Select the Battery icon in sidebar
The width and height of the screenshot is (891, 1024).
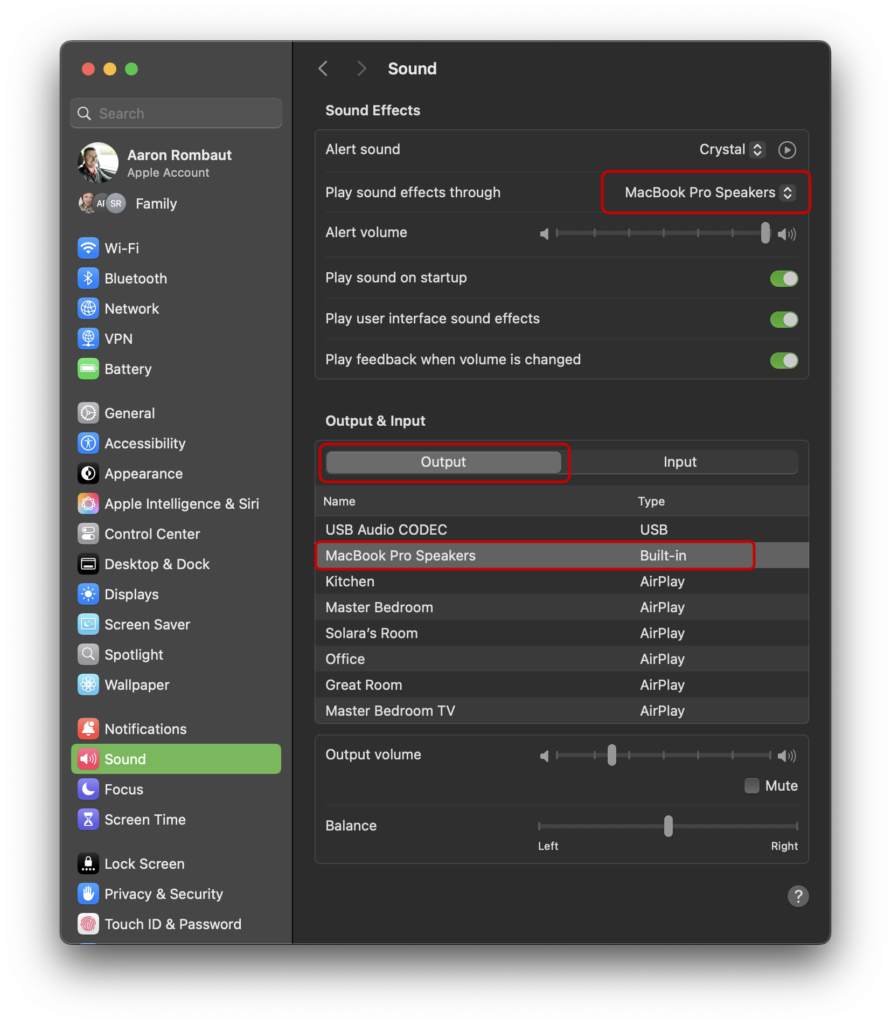[x=88, y=369]
